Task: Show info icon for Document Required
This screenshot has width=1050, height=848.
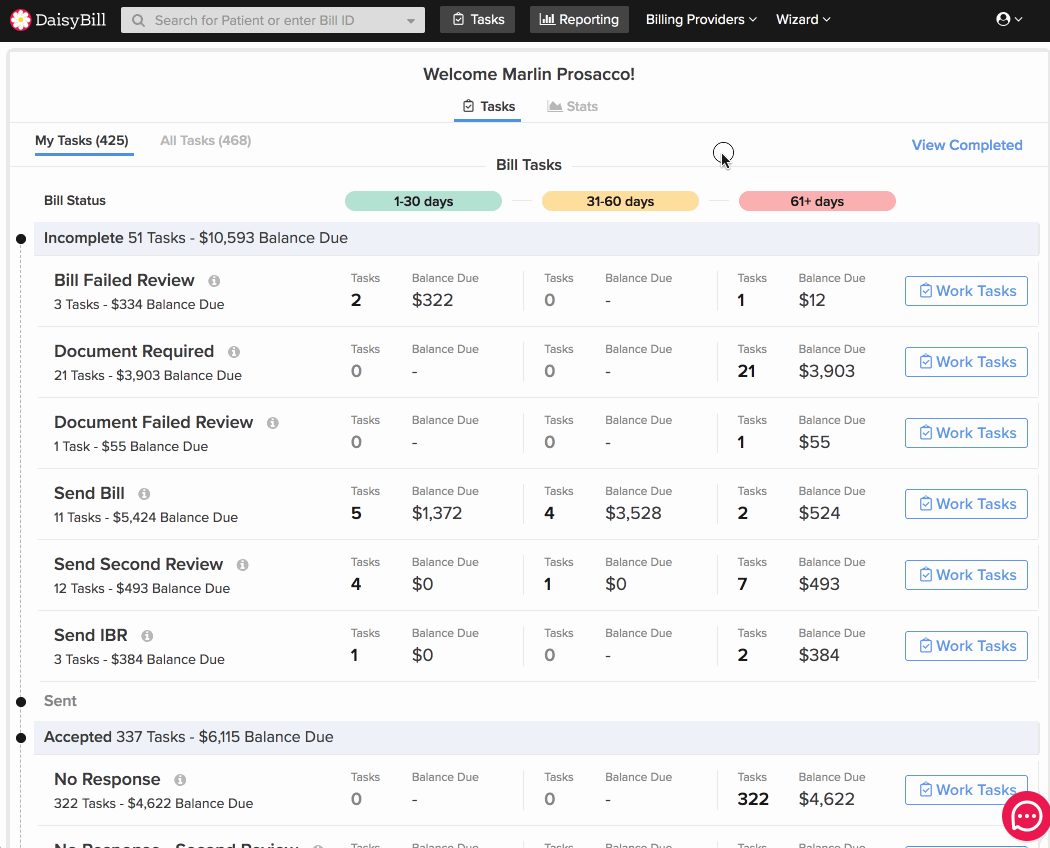Action: [x=234, y=352]
